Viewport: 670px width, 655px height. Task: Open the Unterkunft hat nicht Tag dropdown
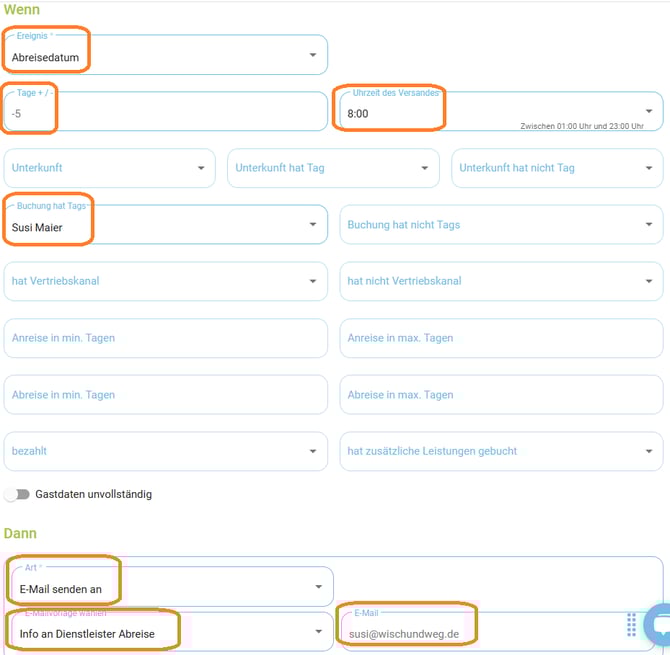click(556, 168)
